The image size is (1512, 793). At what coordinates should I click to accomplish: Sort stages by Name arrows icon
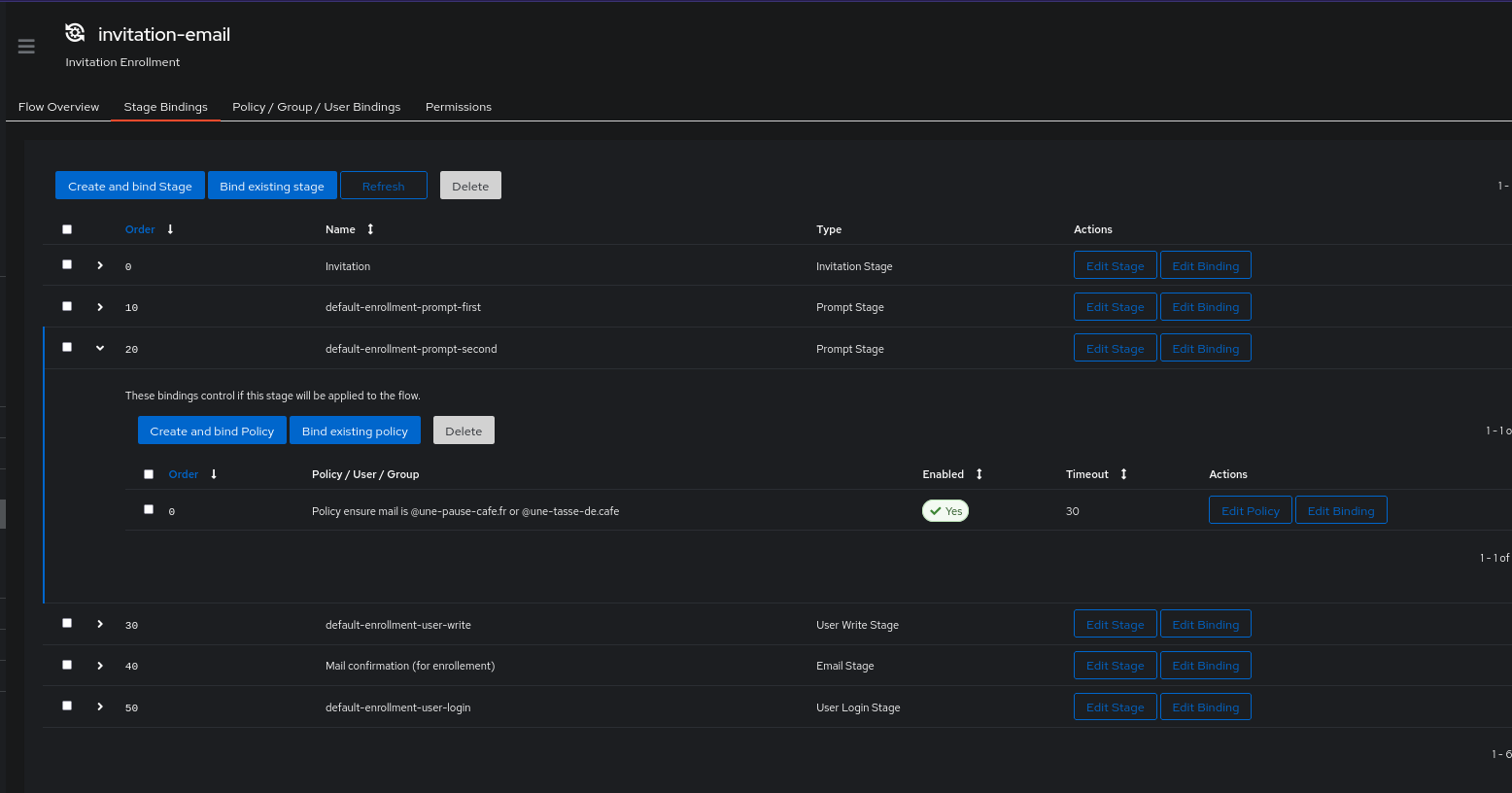(370, 229)
